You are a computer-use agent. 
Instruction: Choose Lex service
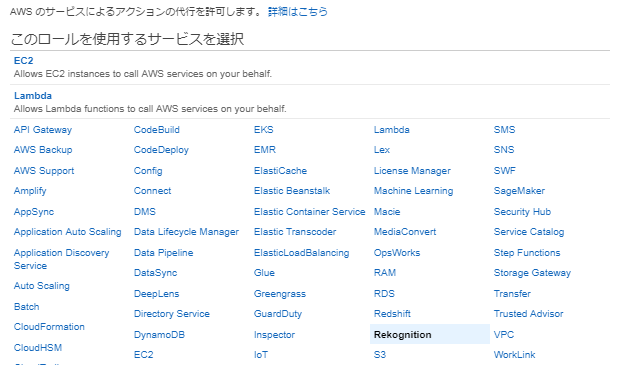pyautogui.click(x=382, y=150)
